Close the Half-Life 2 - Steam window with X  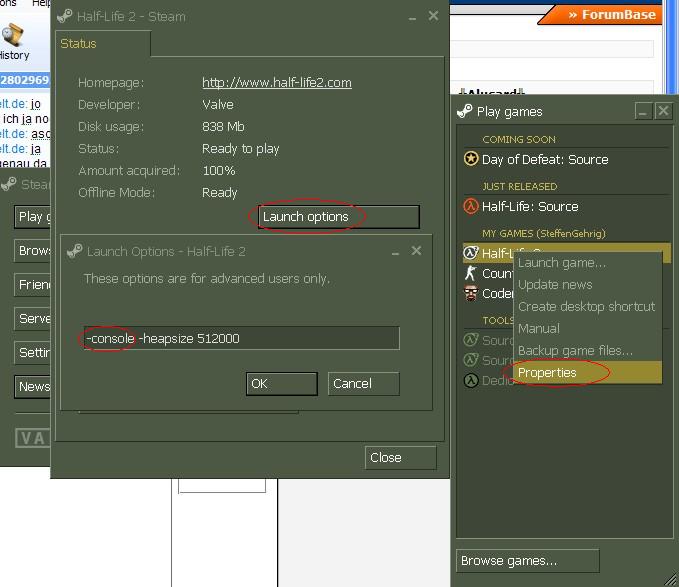point(433,16)
